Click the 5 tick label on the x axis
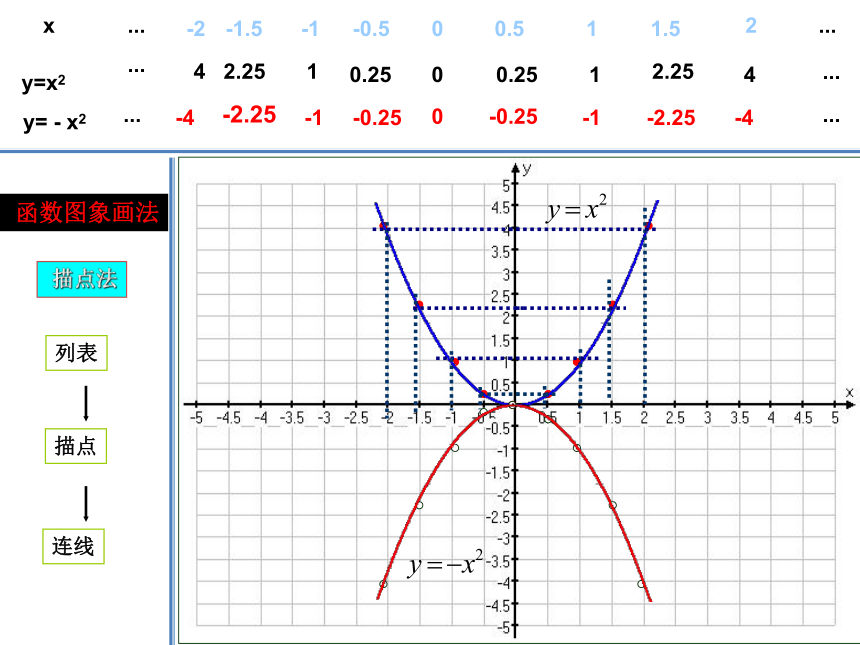 (x=835, y=418)
